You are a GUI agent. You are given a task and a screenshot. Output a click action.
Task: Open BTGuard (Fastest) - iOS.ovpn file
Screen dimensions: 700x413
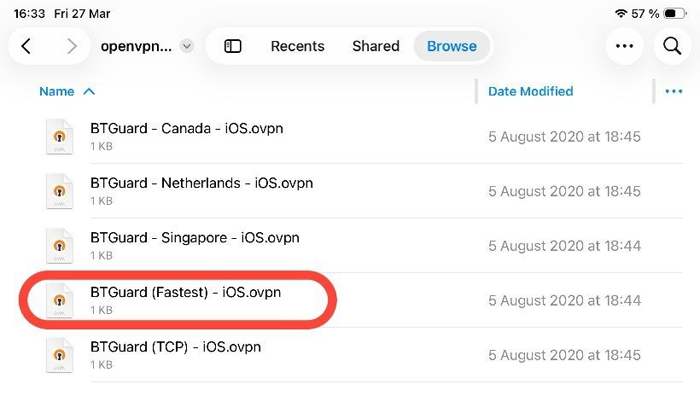pos(185,293)
